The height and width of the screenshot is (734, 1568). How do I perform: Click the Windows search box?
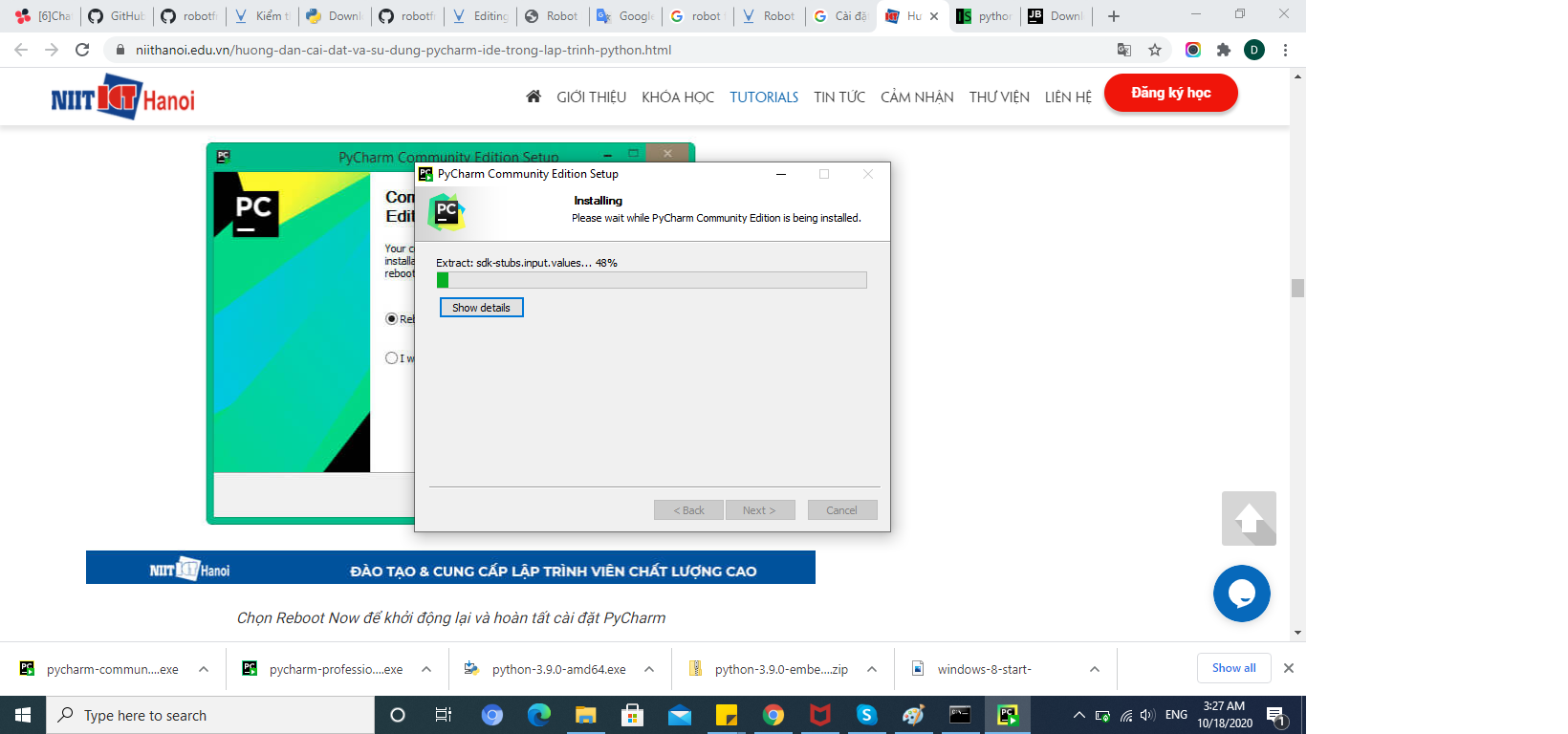point(210,715)
